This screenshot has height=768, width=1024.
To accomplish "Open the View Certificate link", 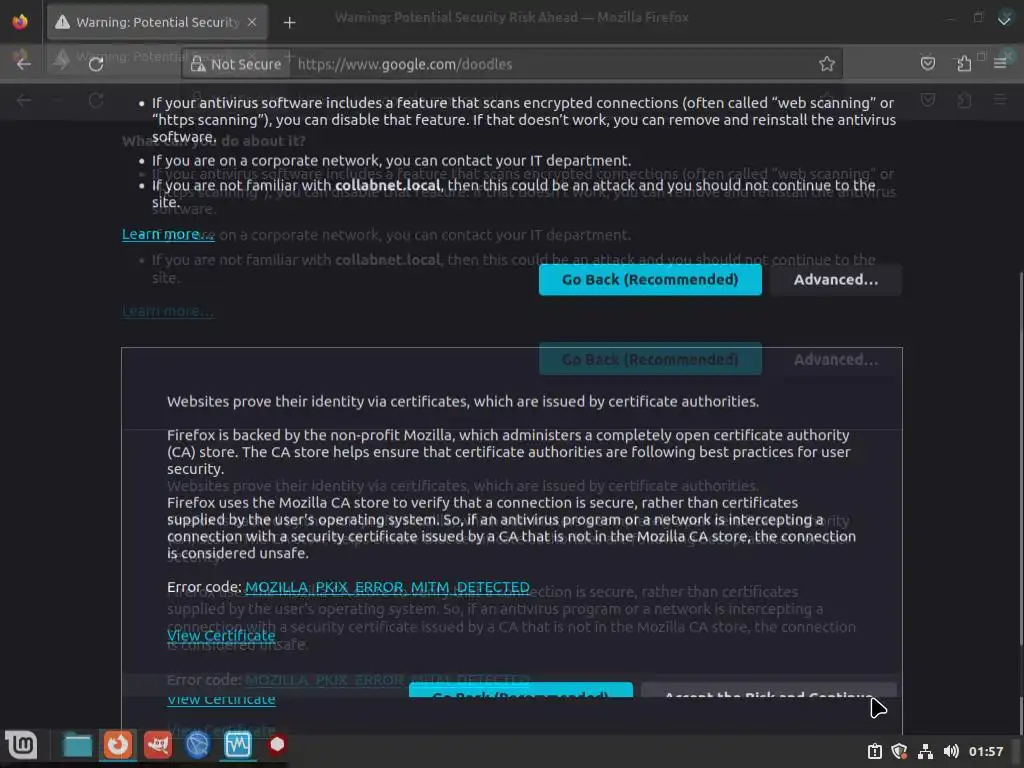I will coord(221,635).
